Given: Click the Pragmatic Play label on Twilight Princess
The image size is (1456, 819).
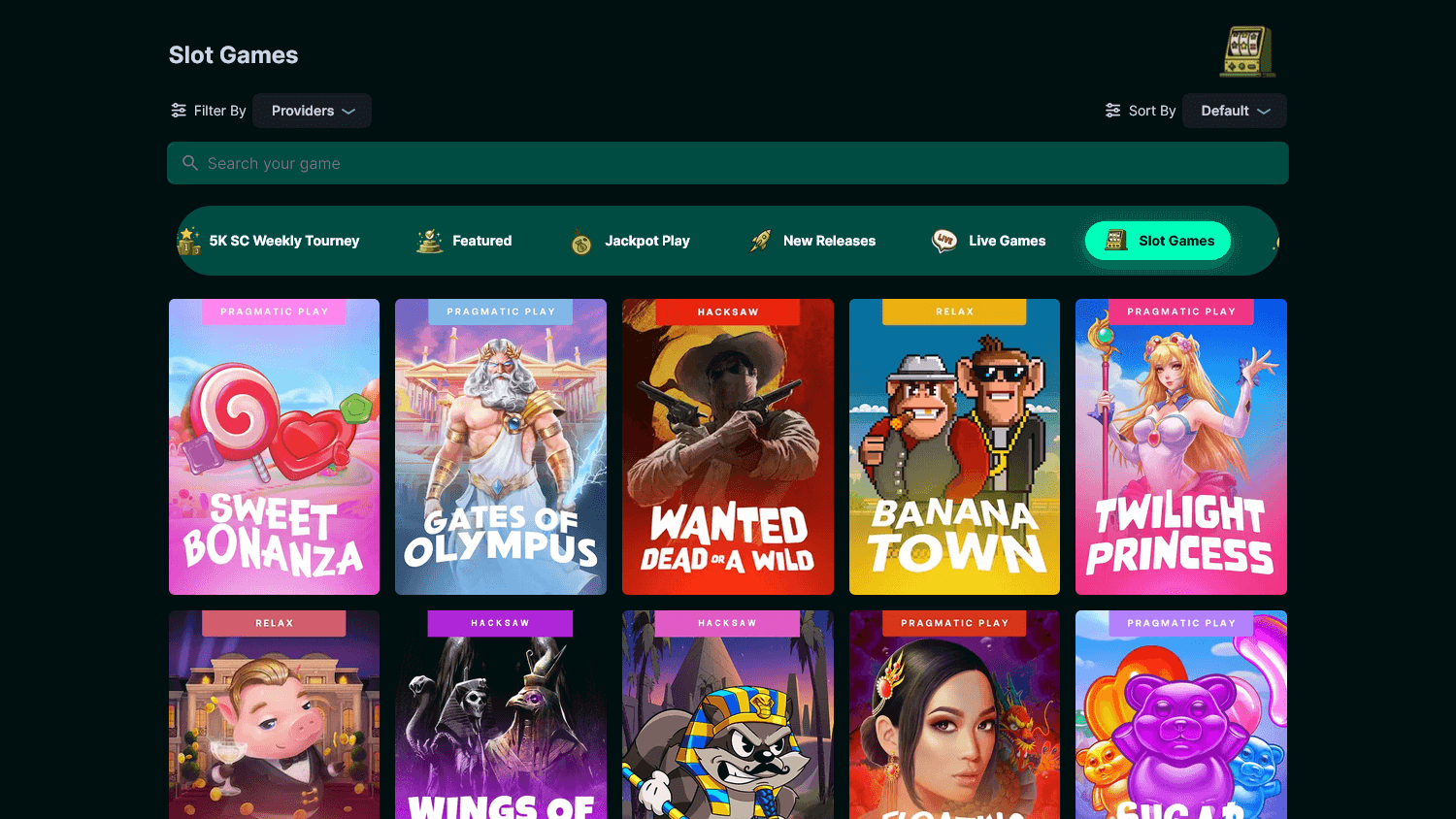Looking at the screenshot, I should [1181, 311].
